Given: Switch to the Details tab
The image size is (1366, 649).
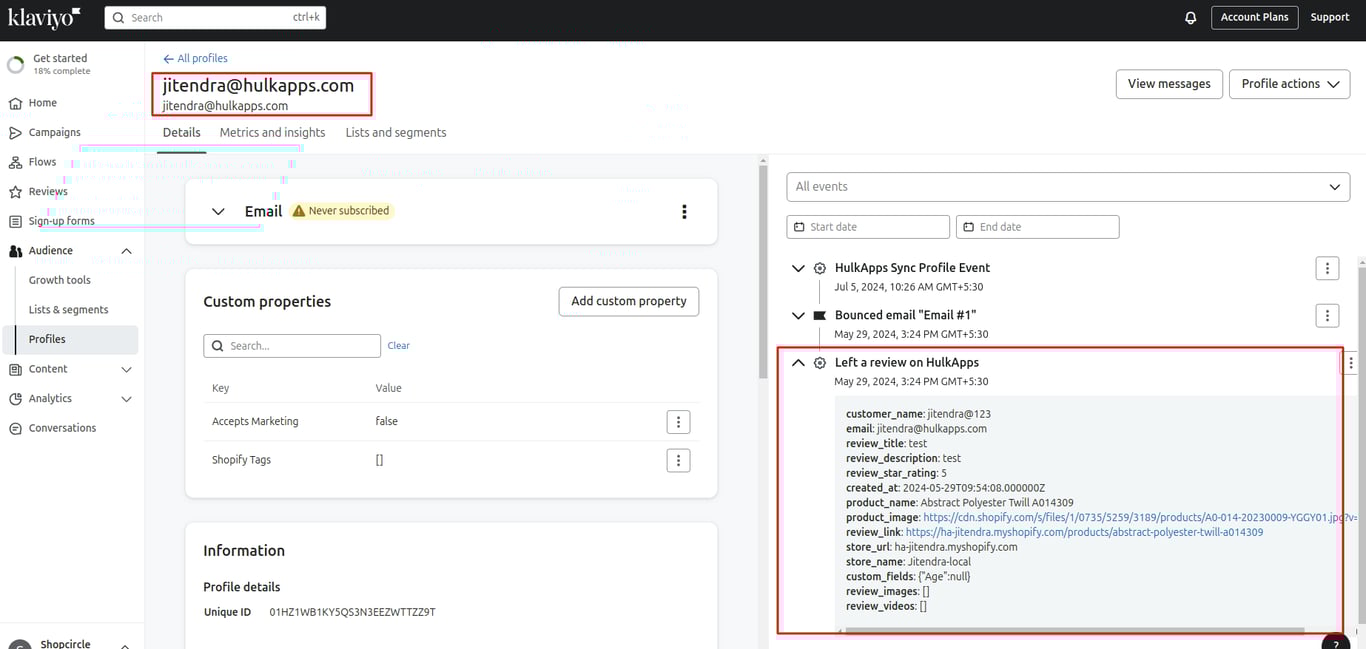Looking at the screenshot, I should [182, 133].
